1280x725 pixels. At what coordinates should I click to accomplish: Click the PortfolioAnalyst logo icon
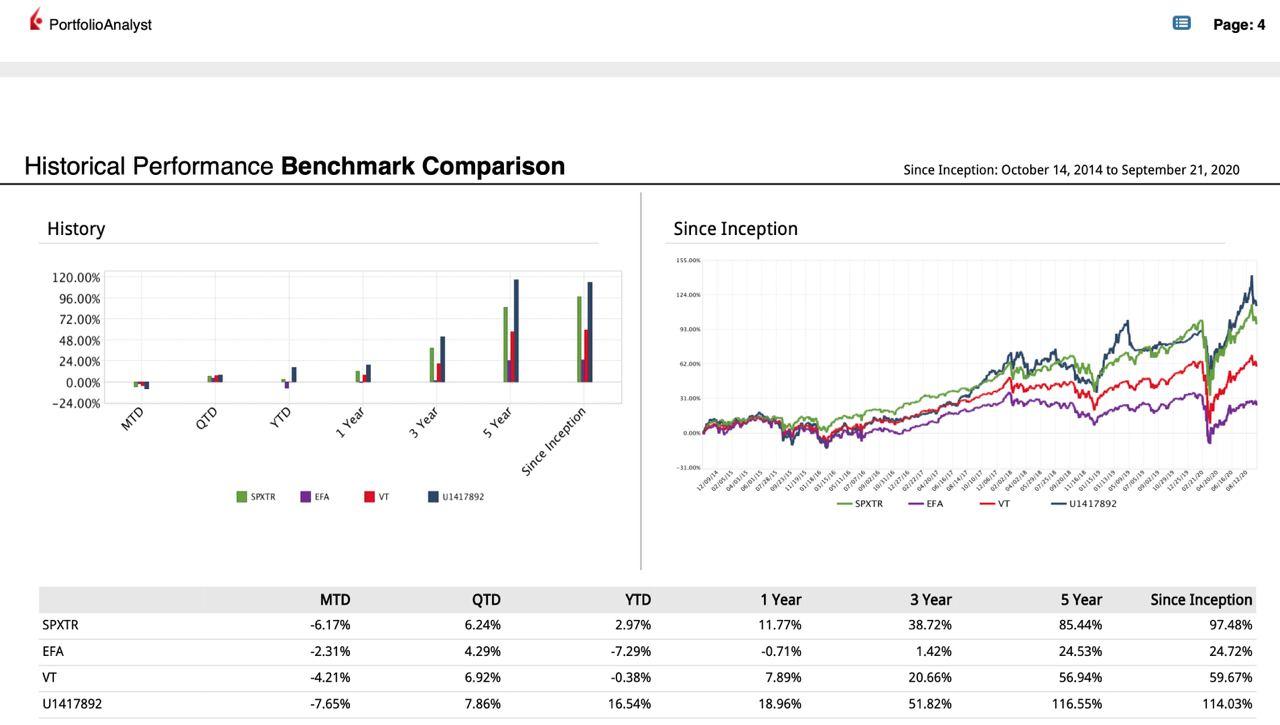pyautogui.click(x=36, y=20)
